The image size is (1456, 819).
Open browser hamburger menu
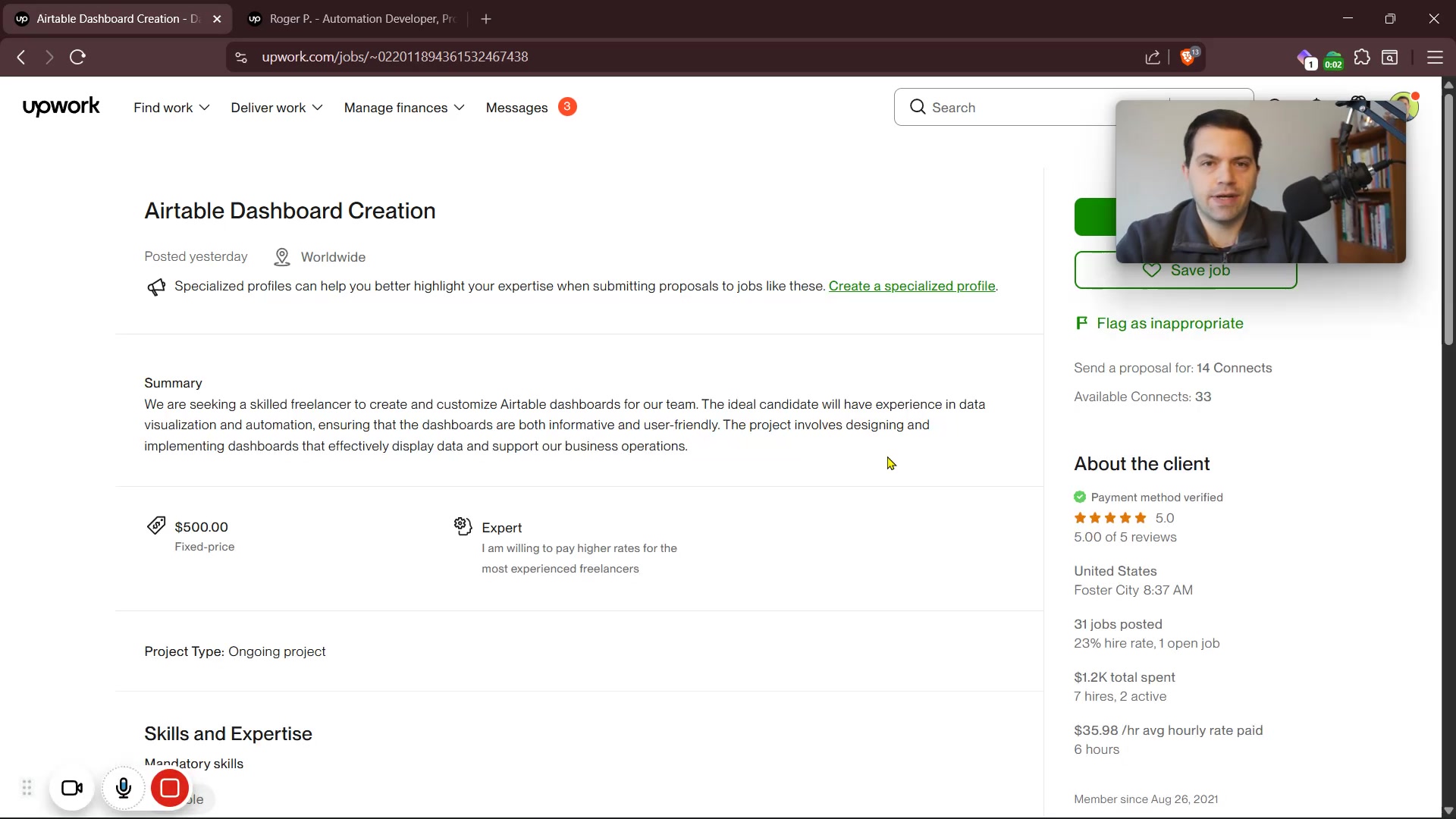click(1435, 57)
